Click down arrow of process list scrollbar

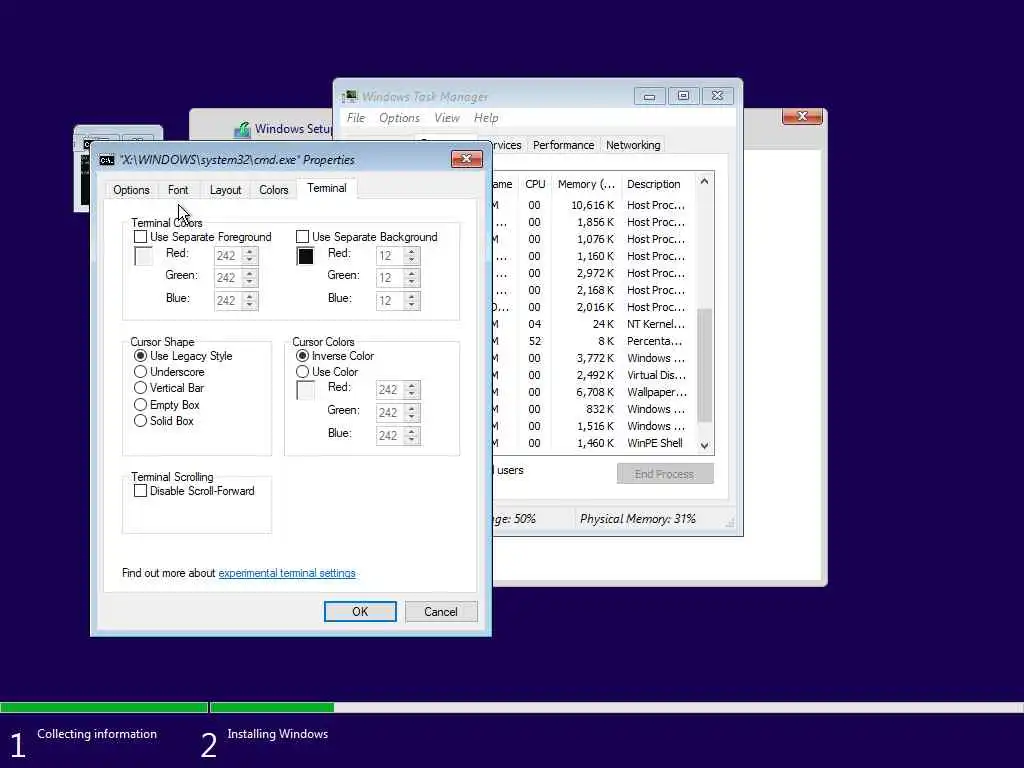click(704, 445)
